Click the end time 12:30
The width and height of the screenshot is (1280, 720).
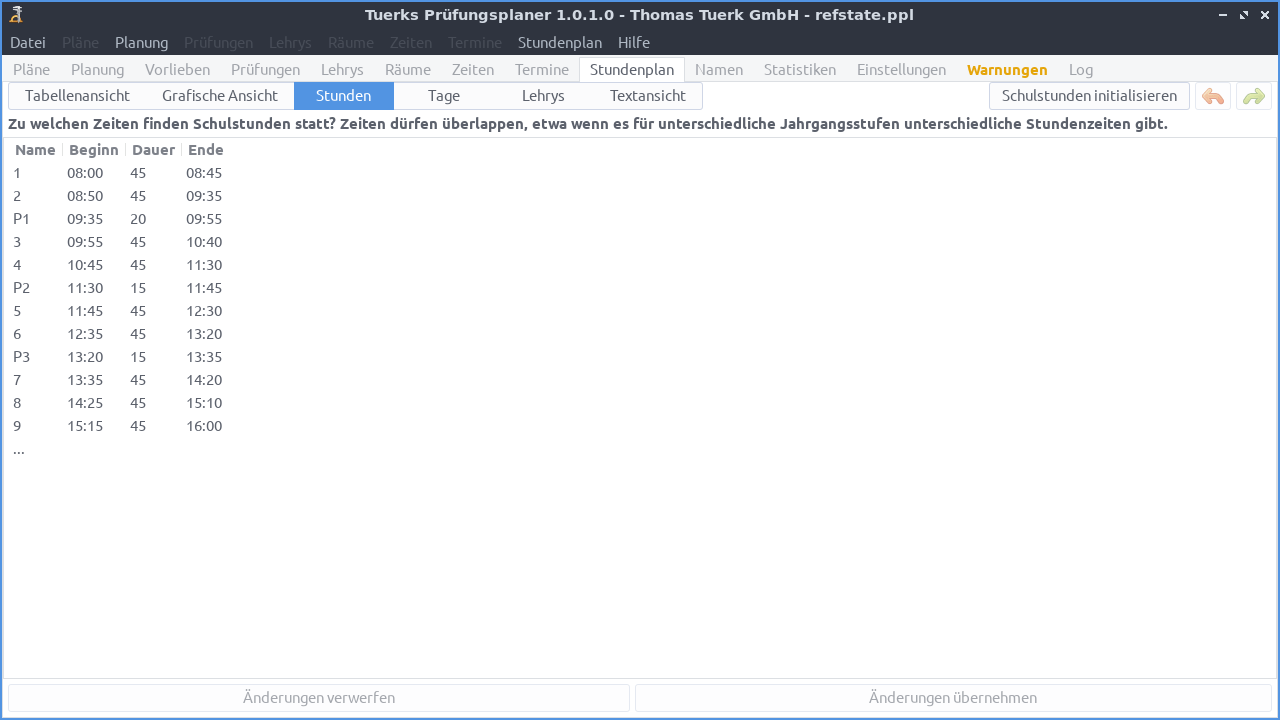[x=204, y=311]
